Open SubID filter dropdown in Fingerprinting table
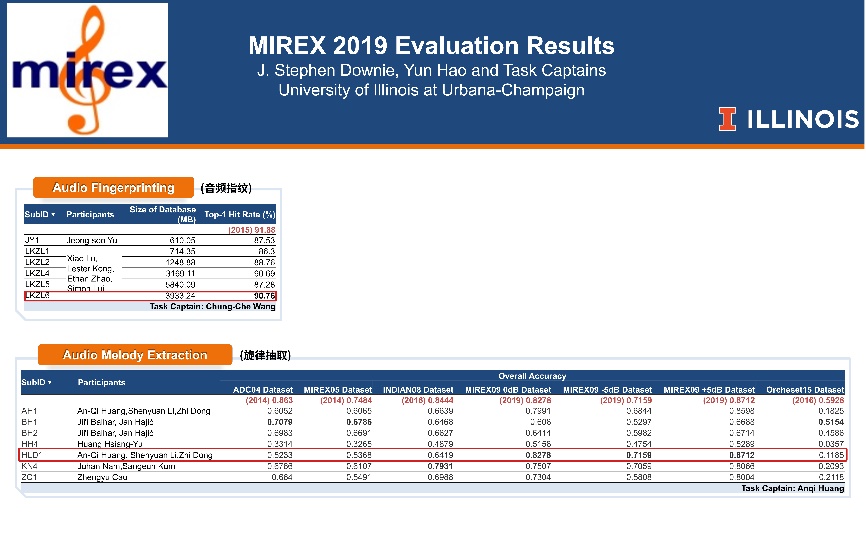 (53, 215)
